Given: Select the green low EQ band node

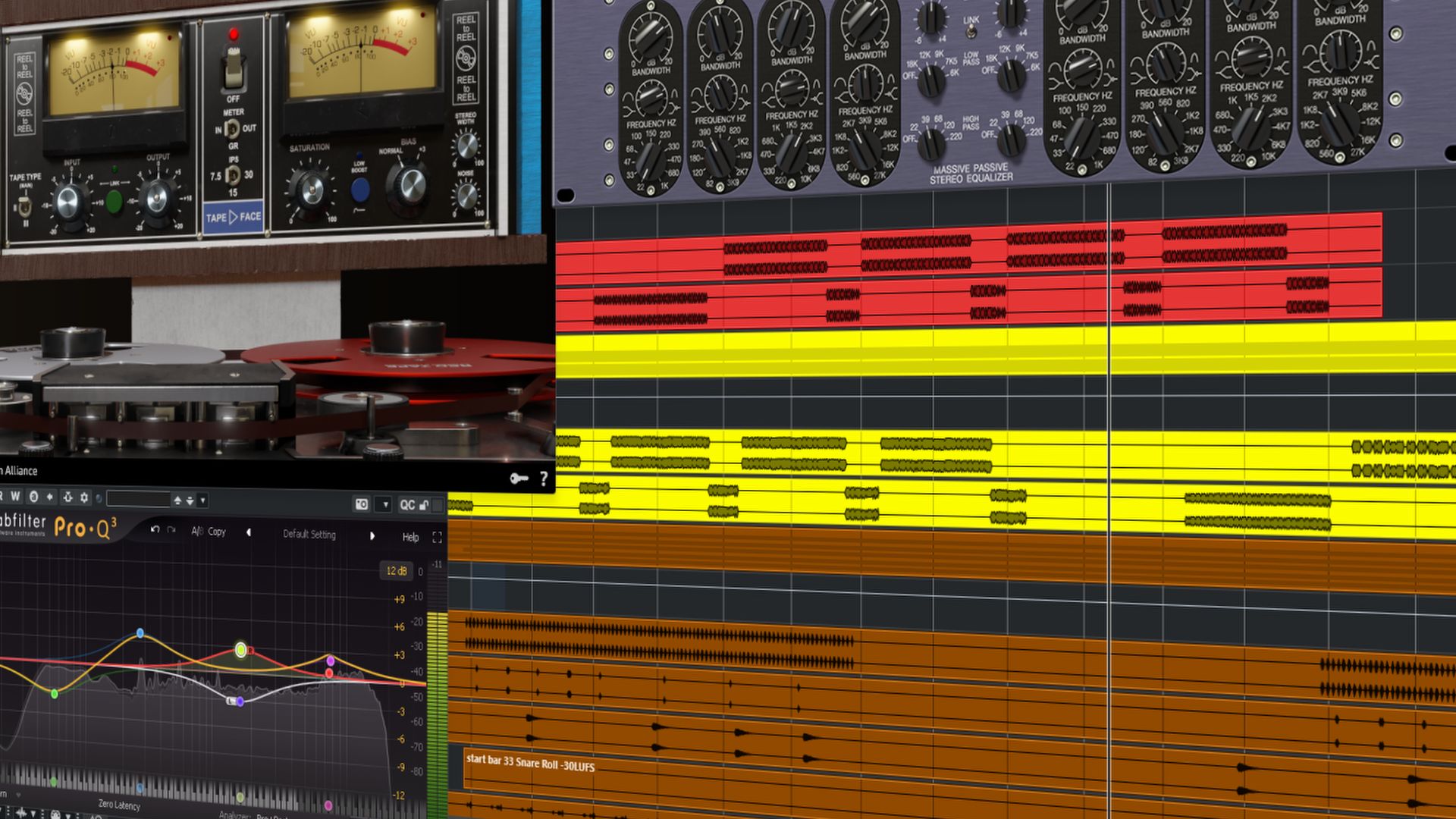Looking at the screenshot, I should pyautogui.click(x=55, y=693).
